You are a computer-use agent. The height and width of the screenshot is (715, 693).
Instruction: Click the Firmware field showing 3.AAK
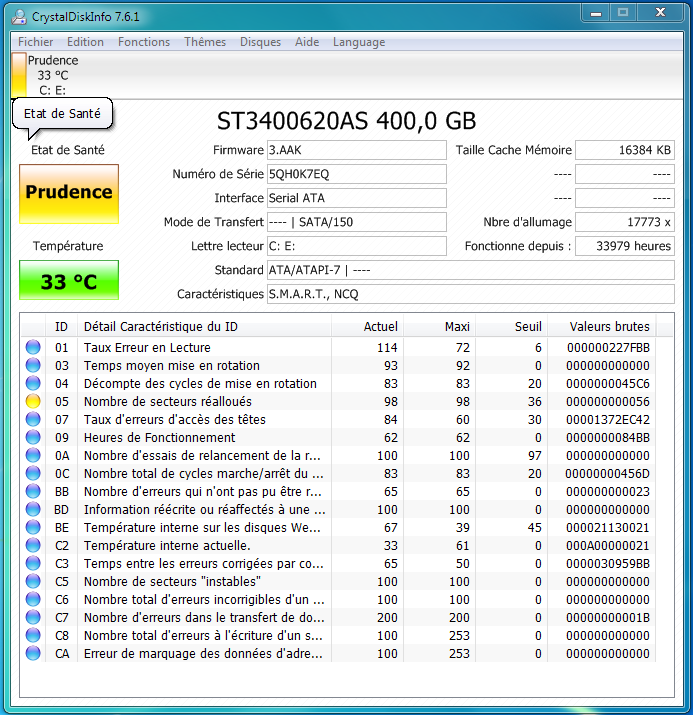[x=357, y=150]
